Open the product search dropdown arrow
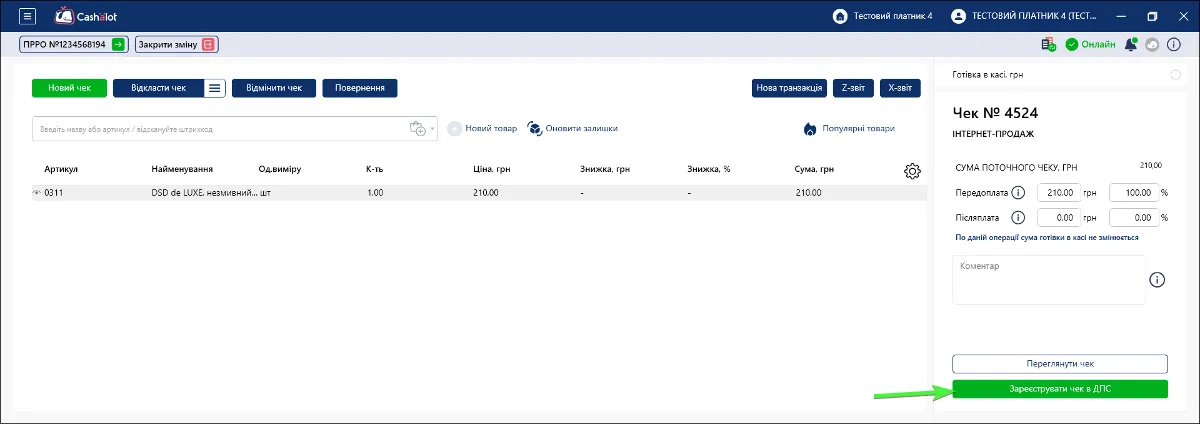 point(433,130)
